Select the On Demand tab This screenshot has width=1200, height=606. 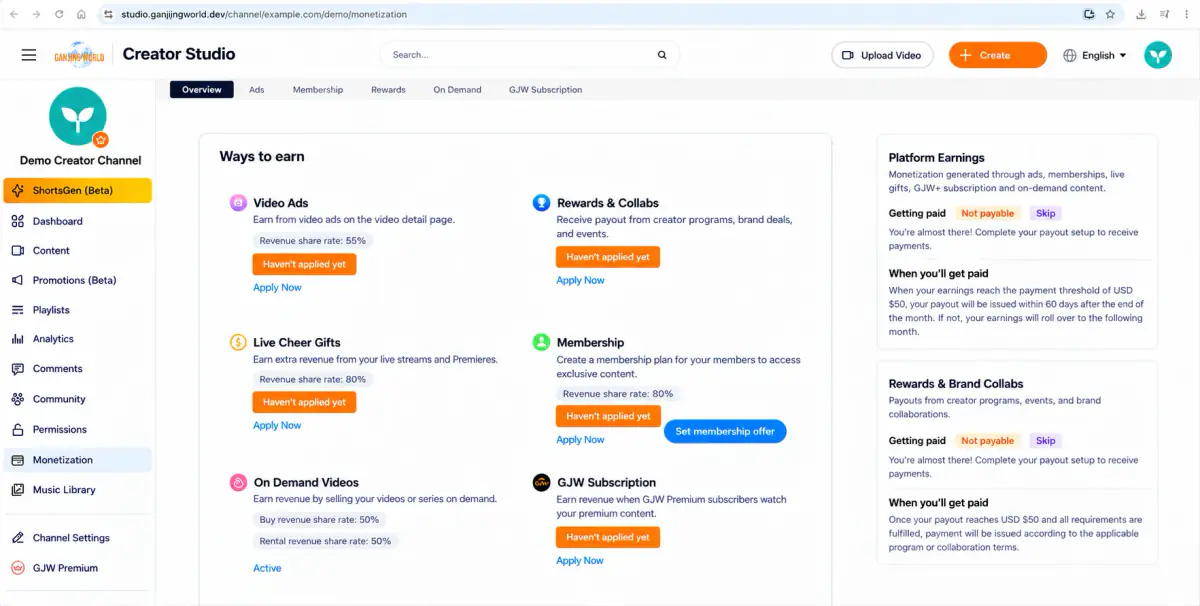coord(457,90)
